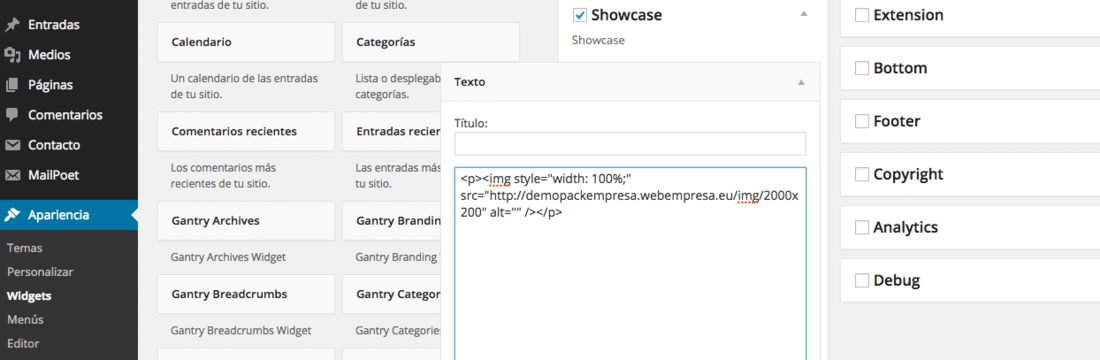1100x360 pixels.
Task: Tick the Copyright checkbox
Action: point(861,174)
